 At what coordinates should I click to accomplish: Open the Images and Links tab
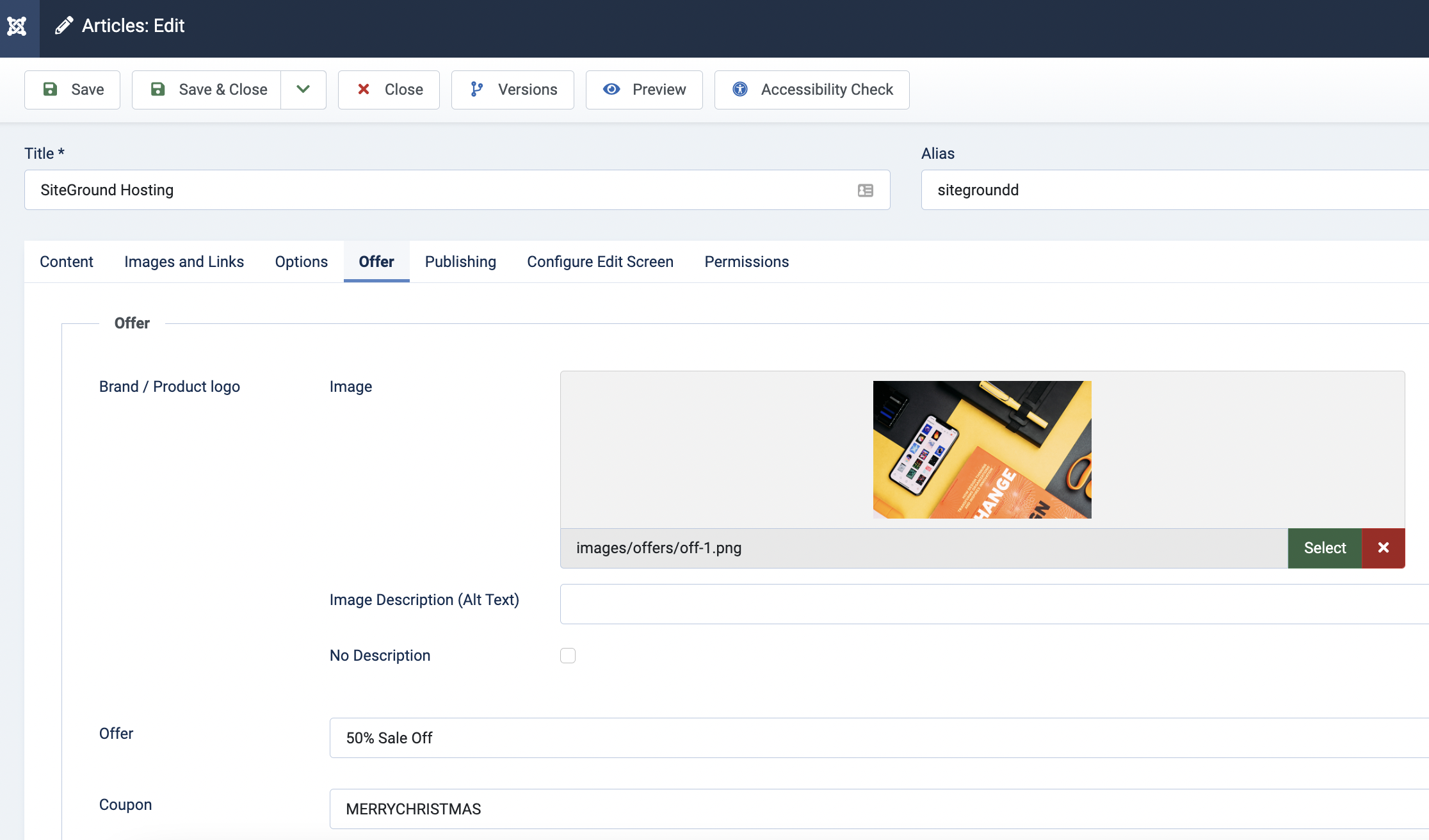pyautogui.click(x=184, y=262)
